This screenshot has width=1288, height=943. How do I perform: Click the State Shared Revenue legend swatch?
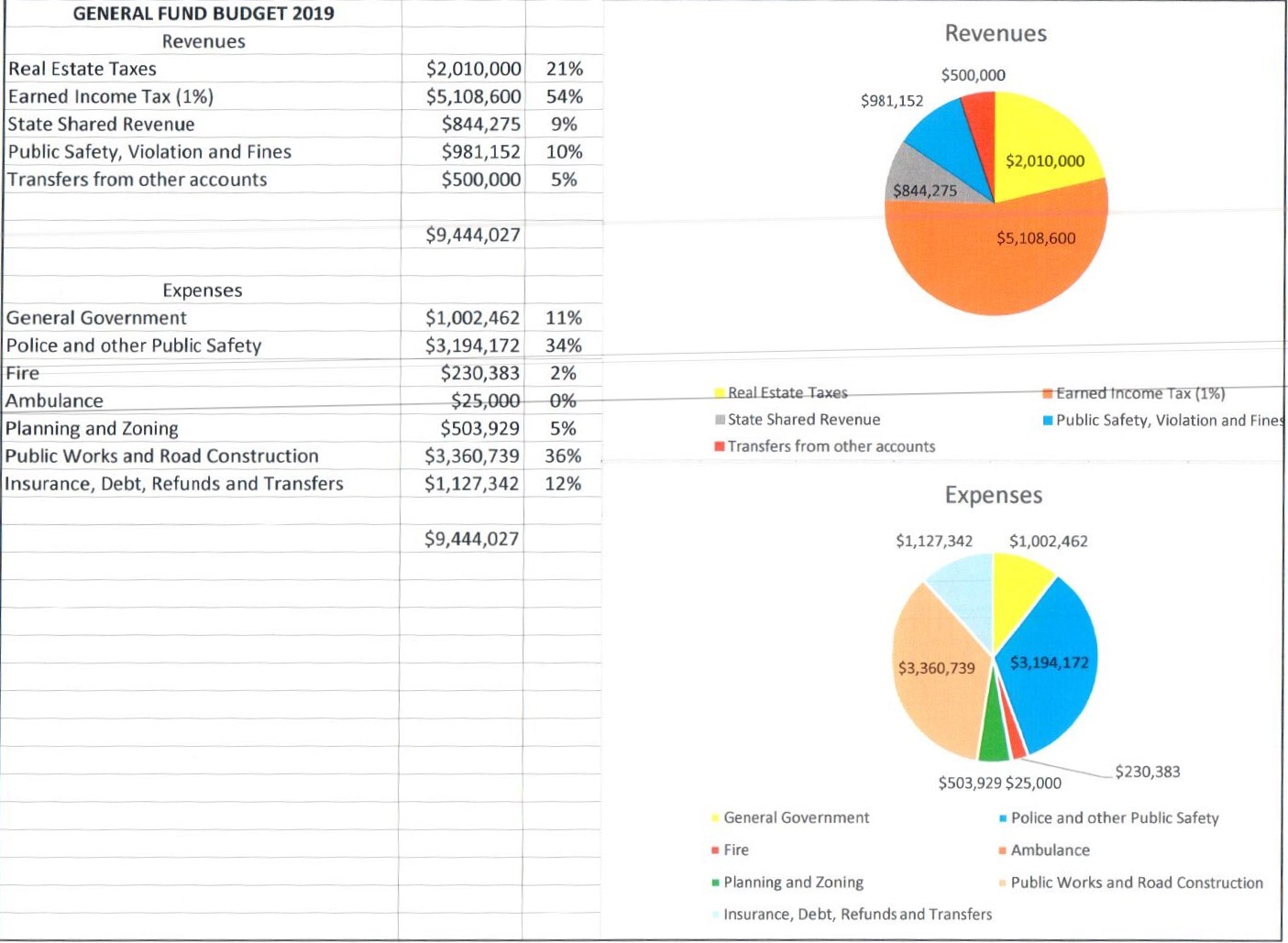(x=721, y=420)
